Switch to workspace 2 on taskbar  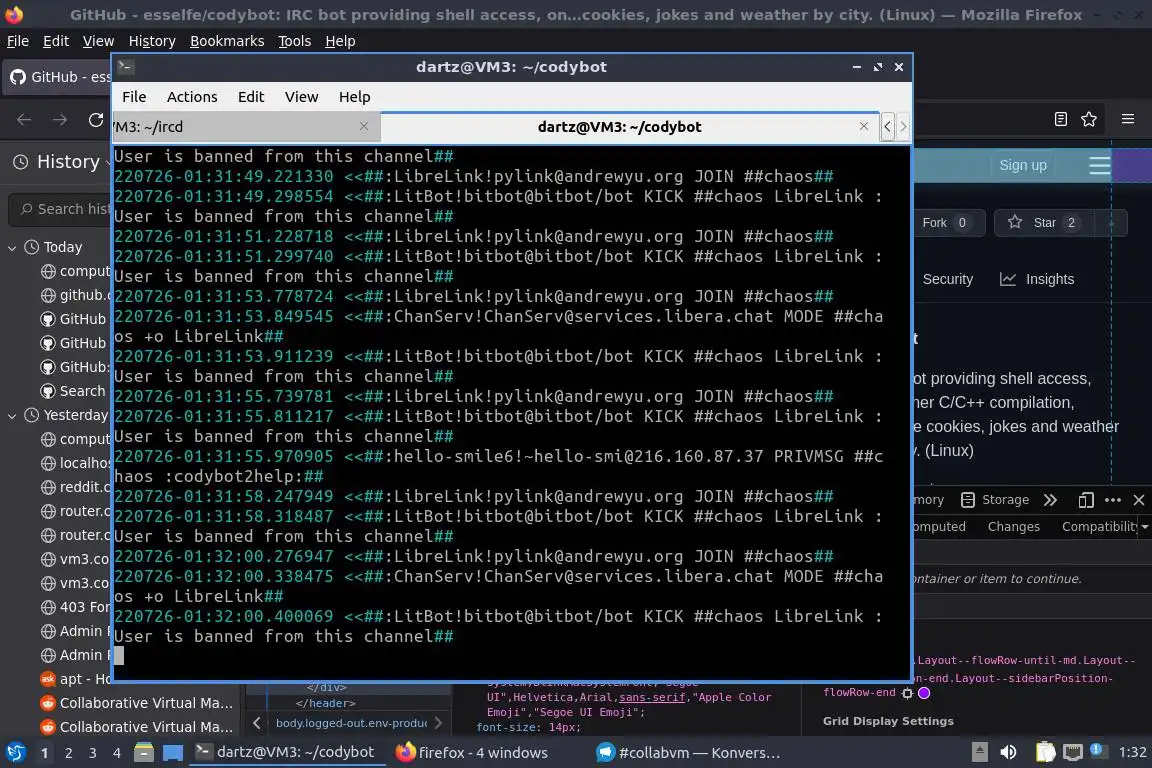(x=68, y=753)
